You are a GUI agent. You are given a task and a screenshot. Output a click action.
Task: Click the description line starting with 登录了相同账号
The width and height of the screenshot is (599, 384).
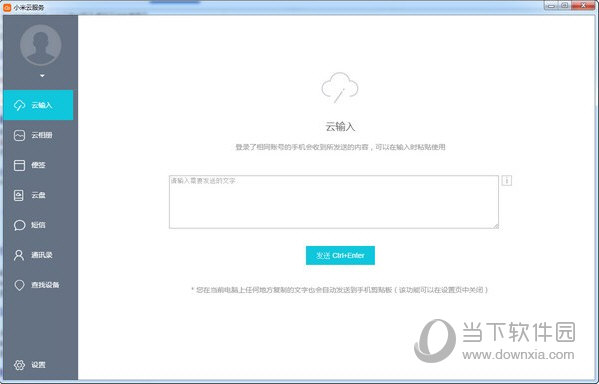[340, 147]
